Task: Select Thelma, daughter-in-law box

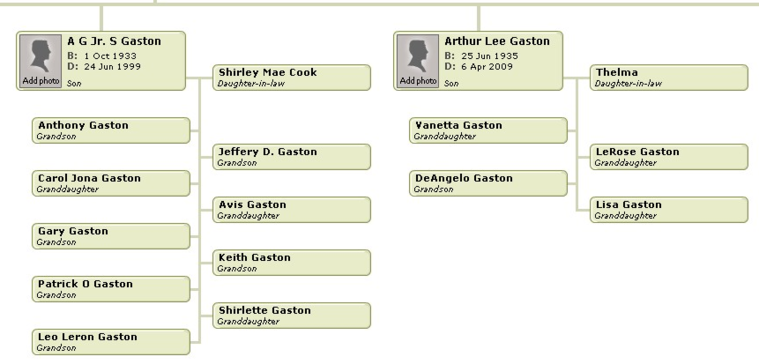Action: click(669, 77)
